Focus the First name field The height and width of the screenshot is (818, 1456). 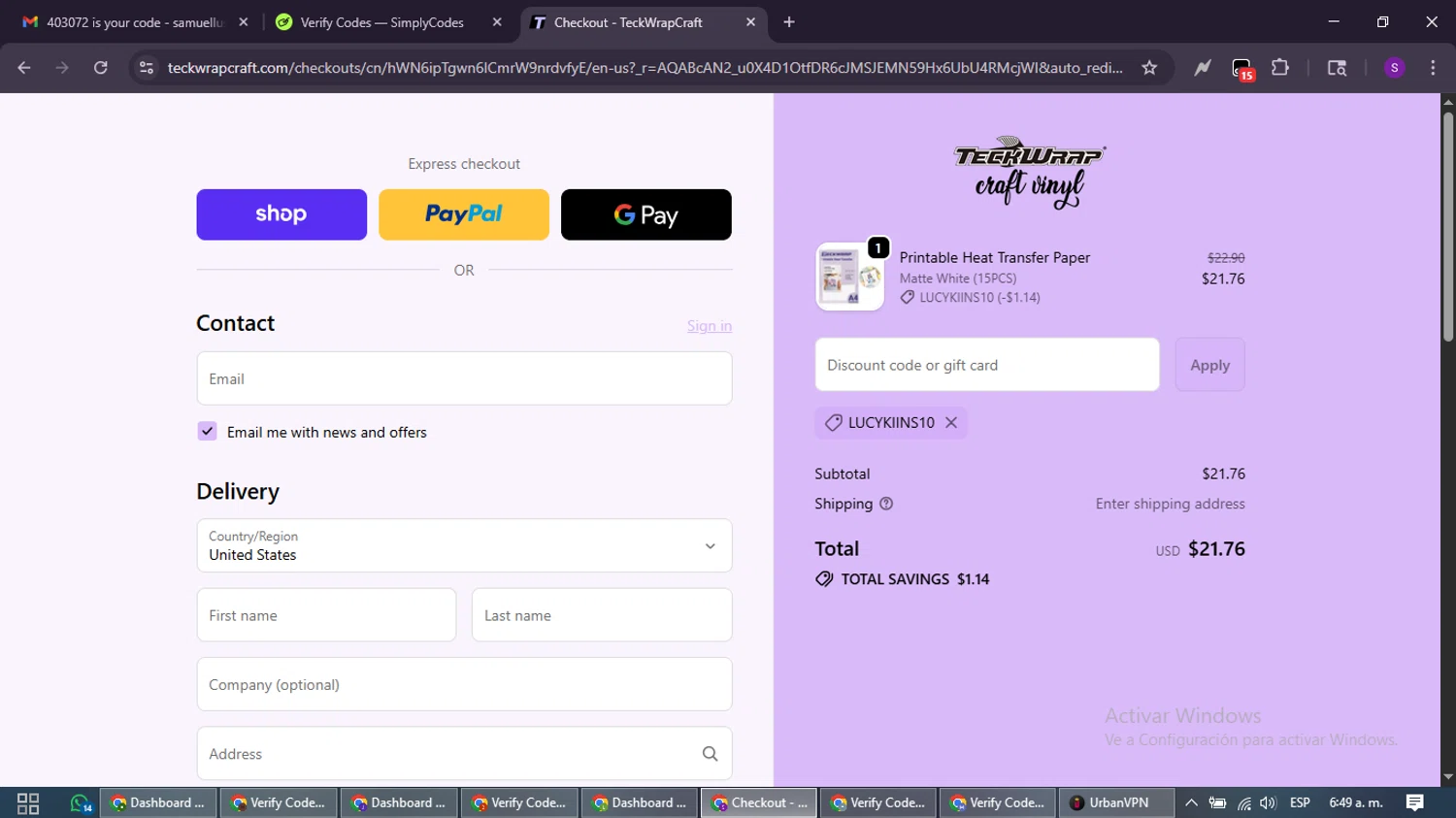tap(326, 615)
